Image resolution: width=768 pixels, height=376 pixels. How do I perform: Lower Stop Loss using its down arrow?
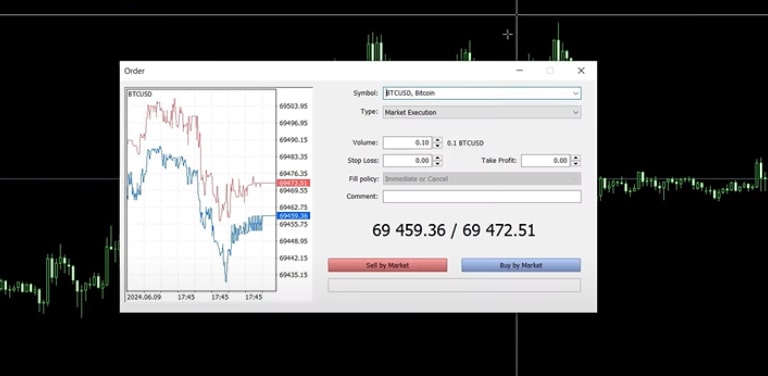[438, 164]
